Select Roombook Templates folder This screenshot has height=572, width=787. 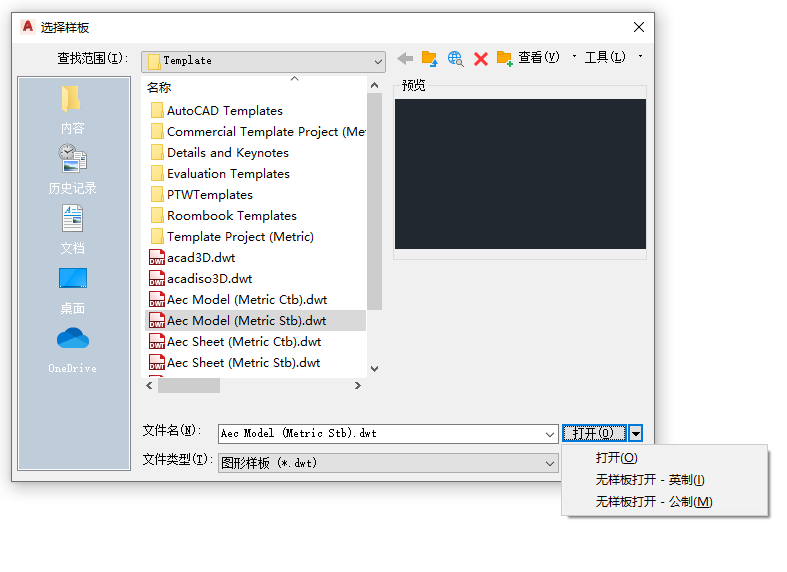click(224, 216)
